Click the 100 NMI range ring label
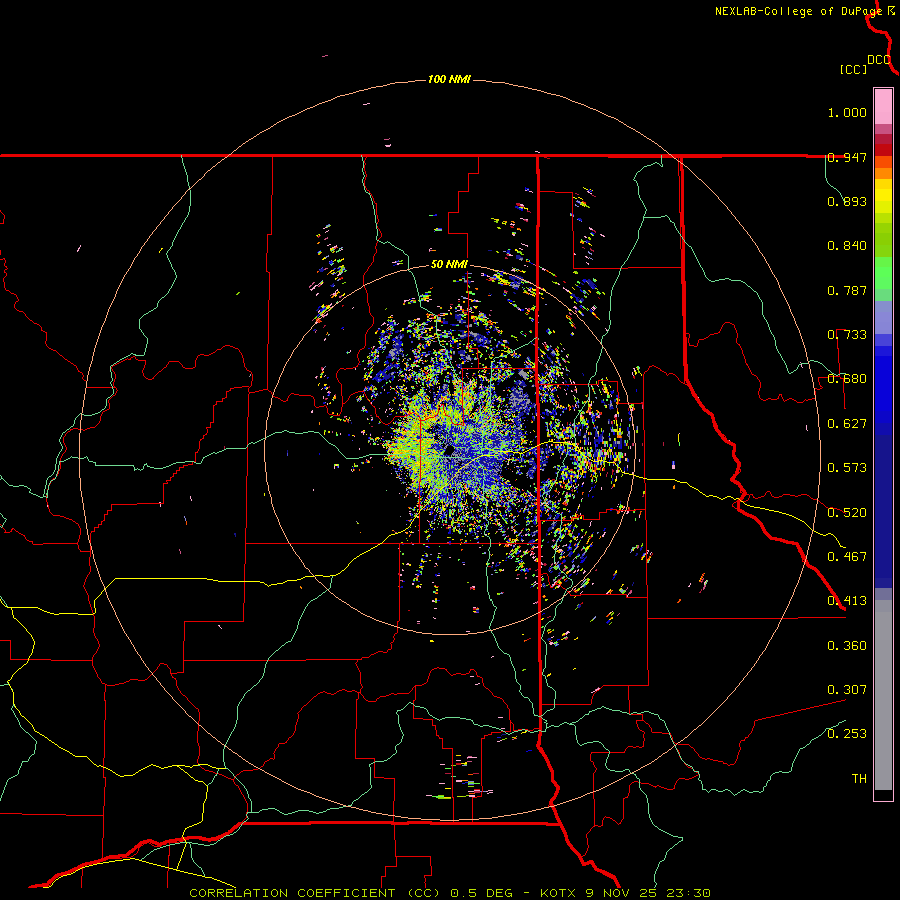This screenshot has width=900, height=900. [x=449, y=79]
